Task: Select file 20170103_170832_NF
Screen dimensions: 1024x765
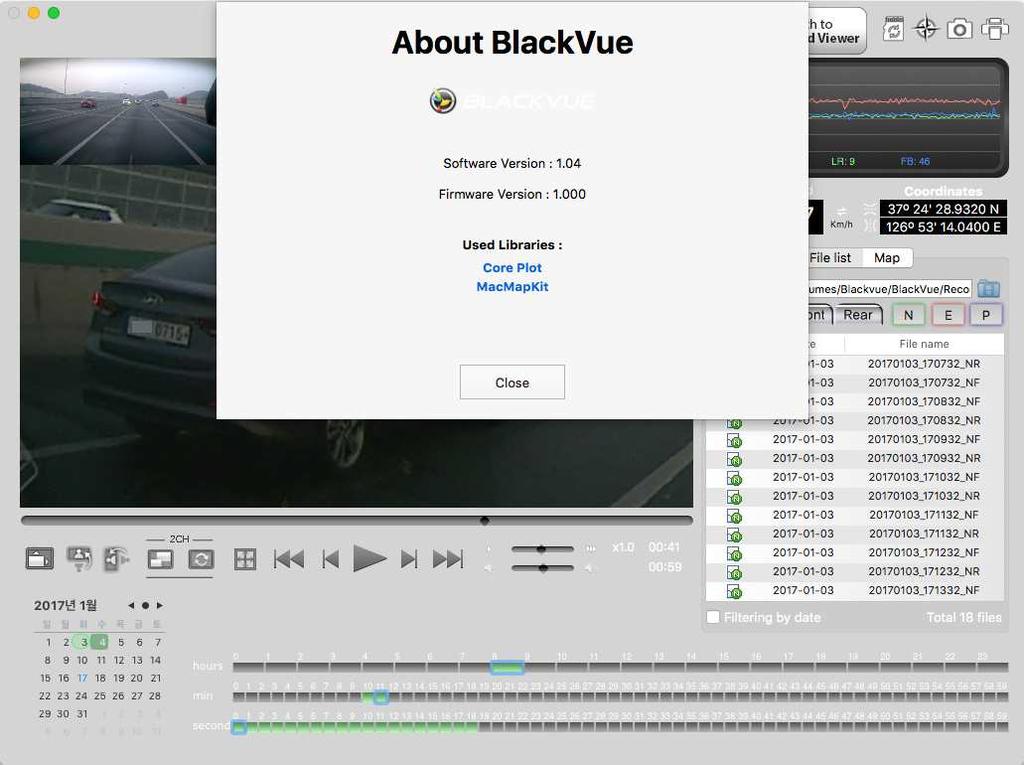Action: [x=924, y=401]
